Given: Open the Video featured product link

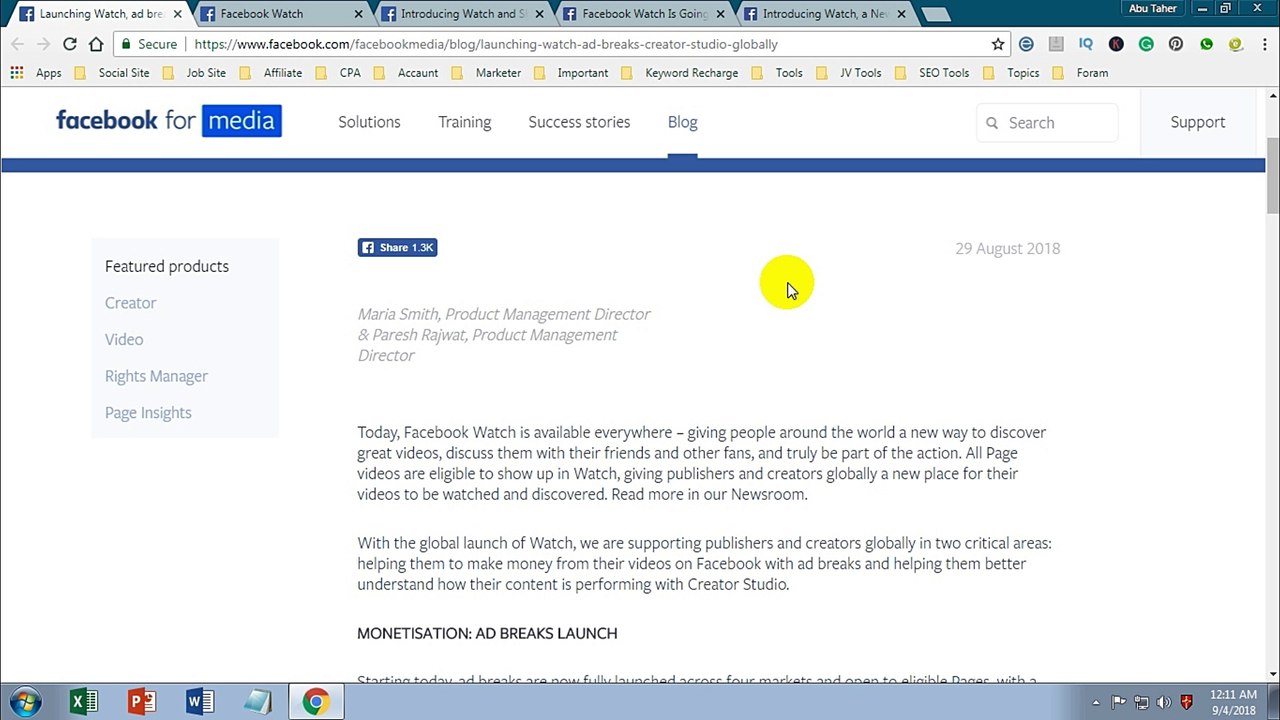Looking at the screenshot, I should click(124, 340).
